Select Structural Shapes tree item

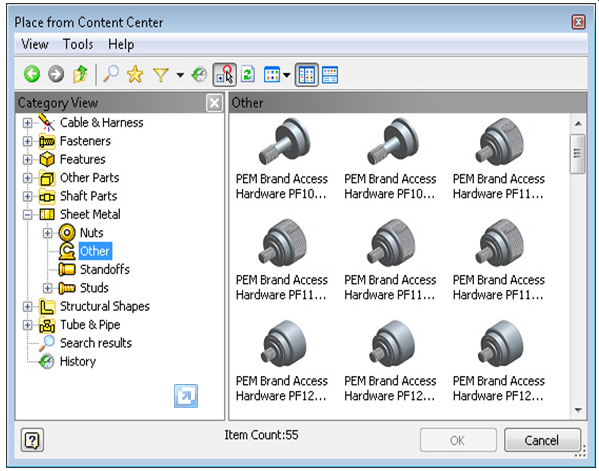(x=105, y=306)
